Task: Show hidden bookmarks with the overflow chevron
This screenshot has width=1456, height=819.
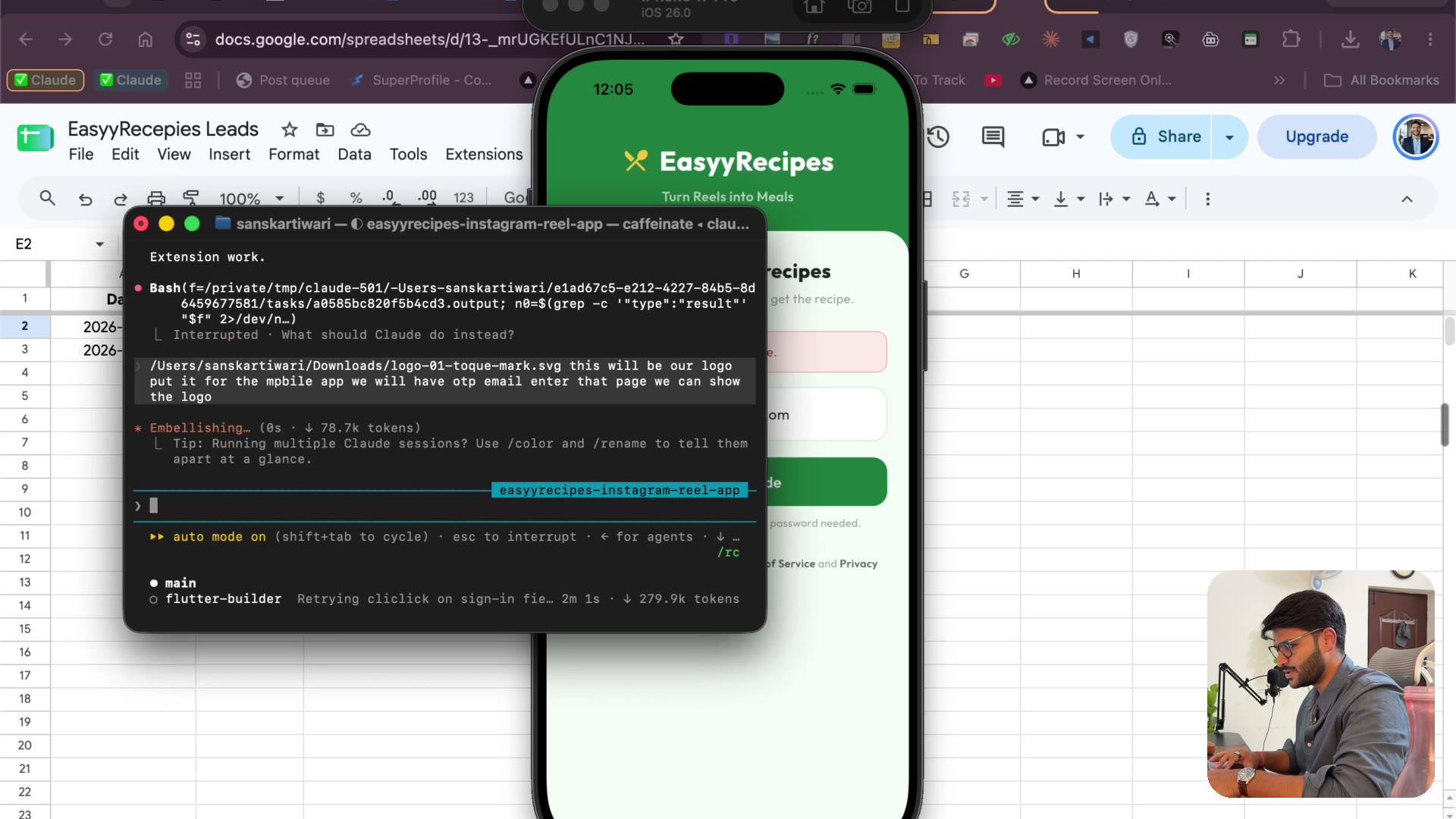Action: coord(1279,80)
